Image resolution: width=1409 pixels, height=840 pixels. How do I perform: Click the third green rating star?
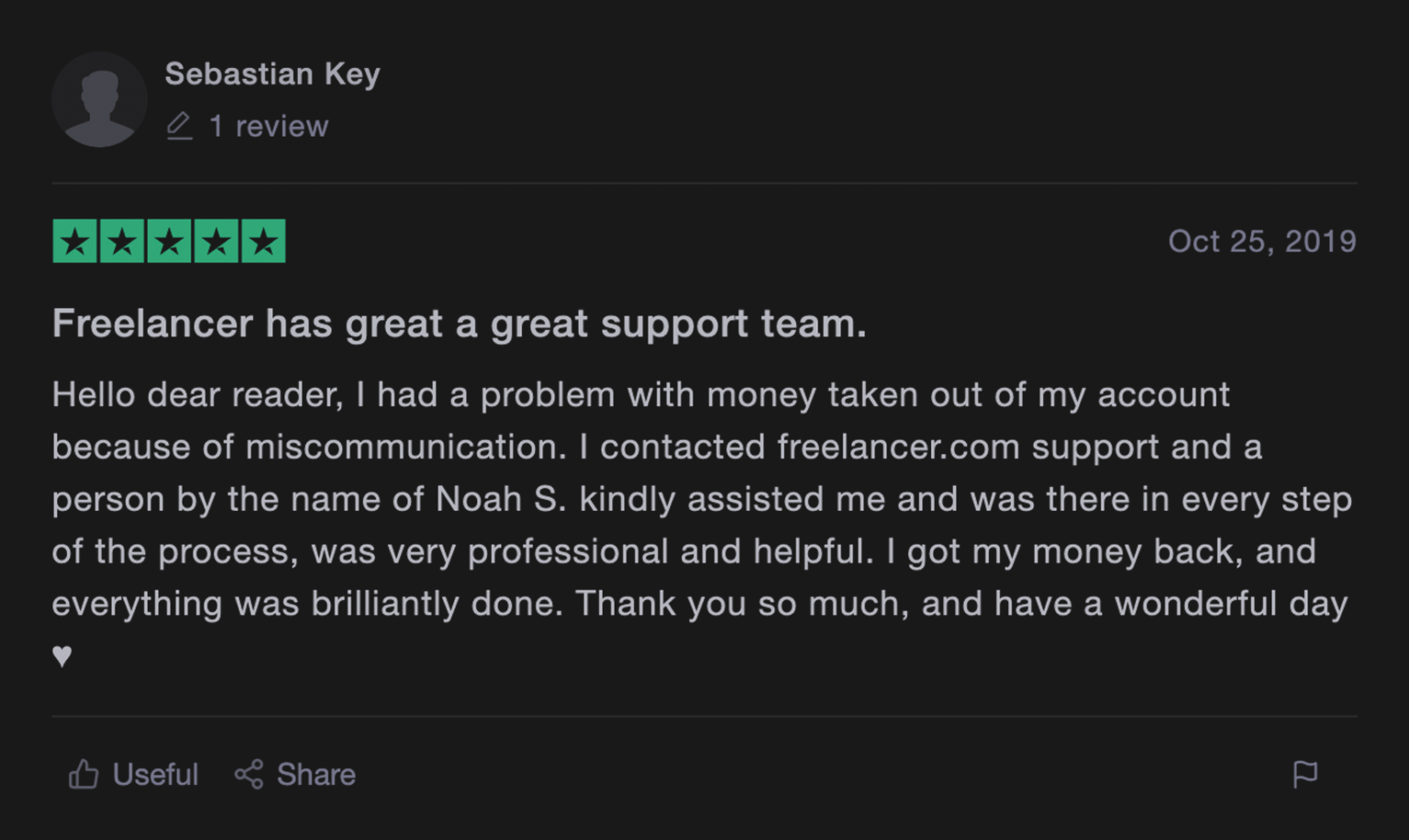click(x=170, y=242)
